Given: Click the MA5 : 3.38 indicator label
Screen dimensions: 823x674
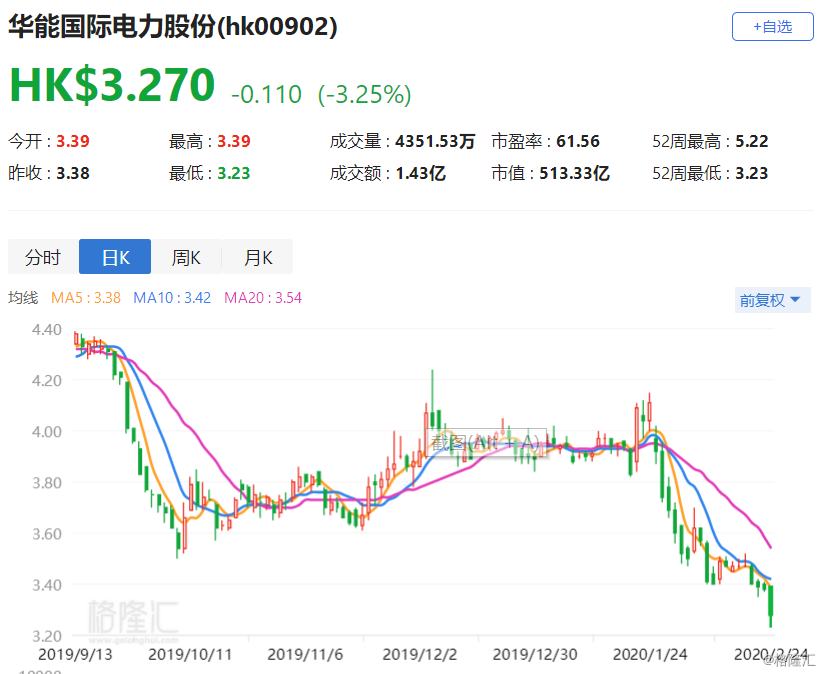Looking at the screenshot, I should 86,298.
